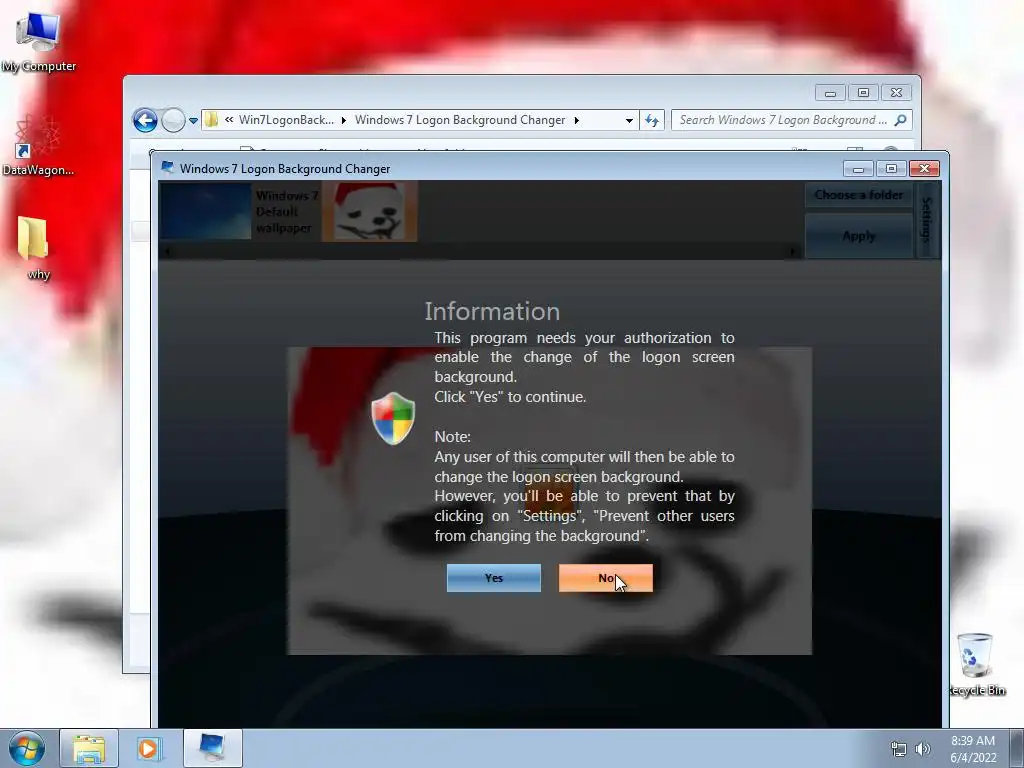This screenshot has width=1024, height=768.
Task: Open the DataWagon desktop shortcut
Action: tap(38, 146)
